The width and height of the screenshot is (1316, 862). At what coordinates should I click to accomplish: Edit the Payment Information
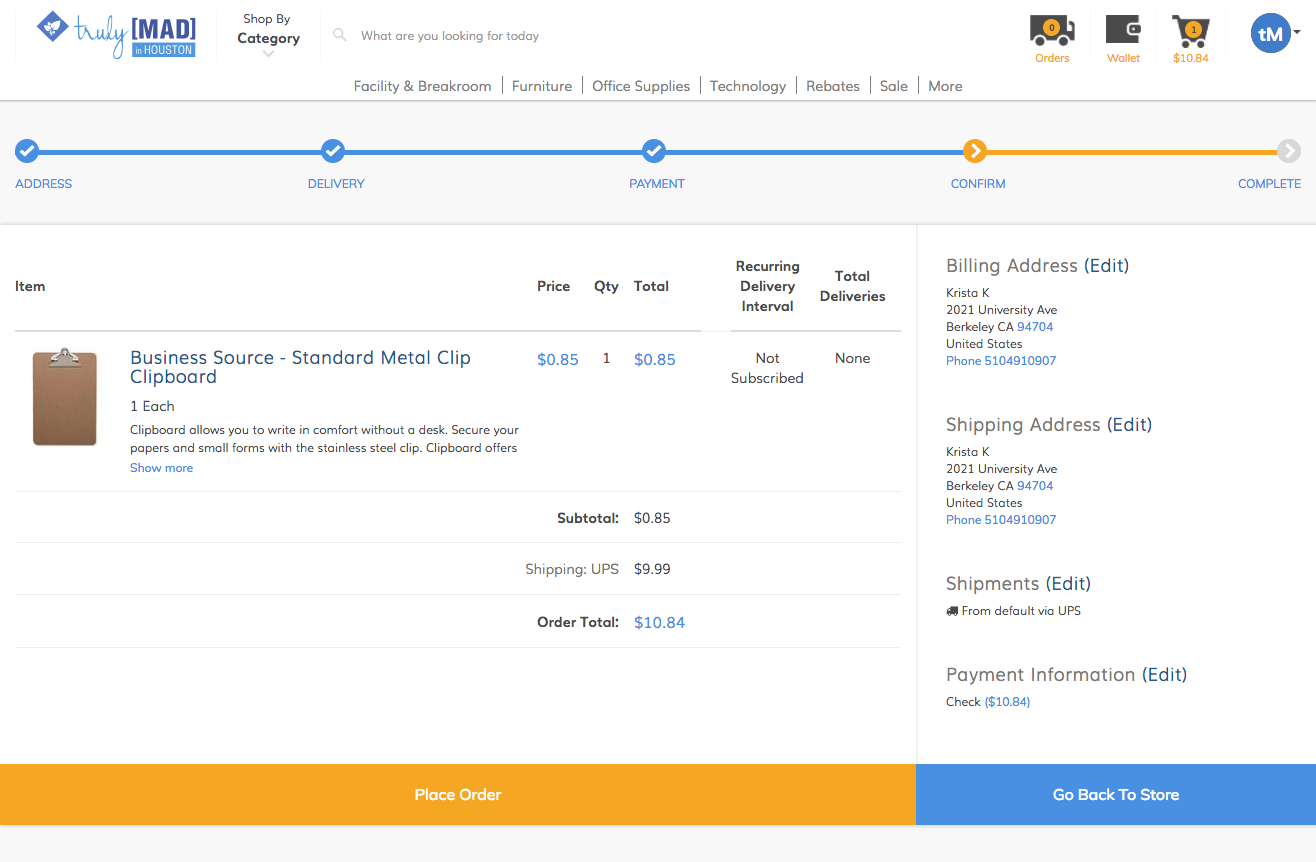[1164, 674]
